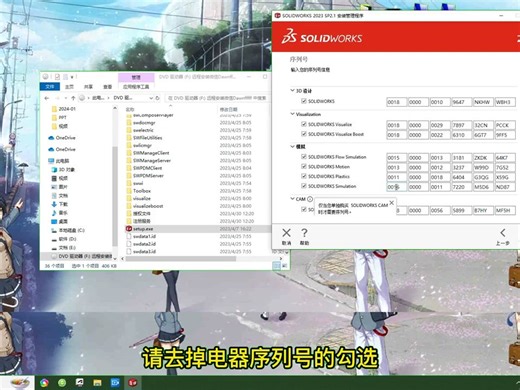Click serial field PCCK in Visualize row
Screen dimensions: 520x390
click(505, 125)
